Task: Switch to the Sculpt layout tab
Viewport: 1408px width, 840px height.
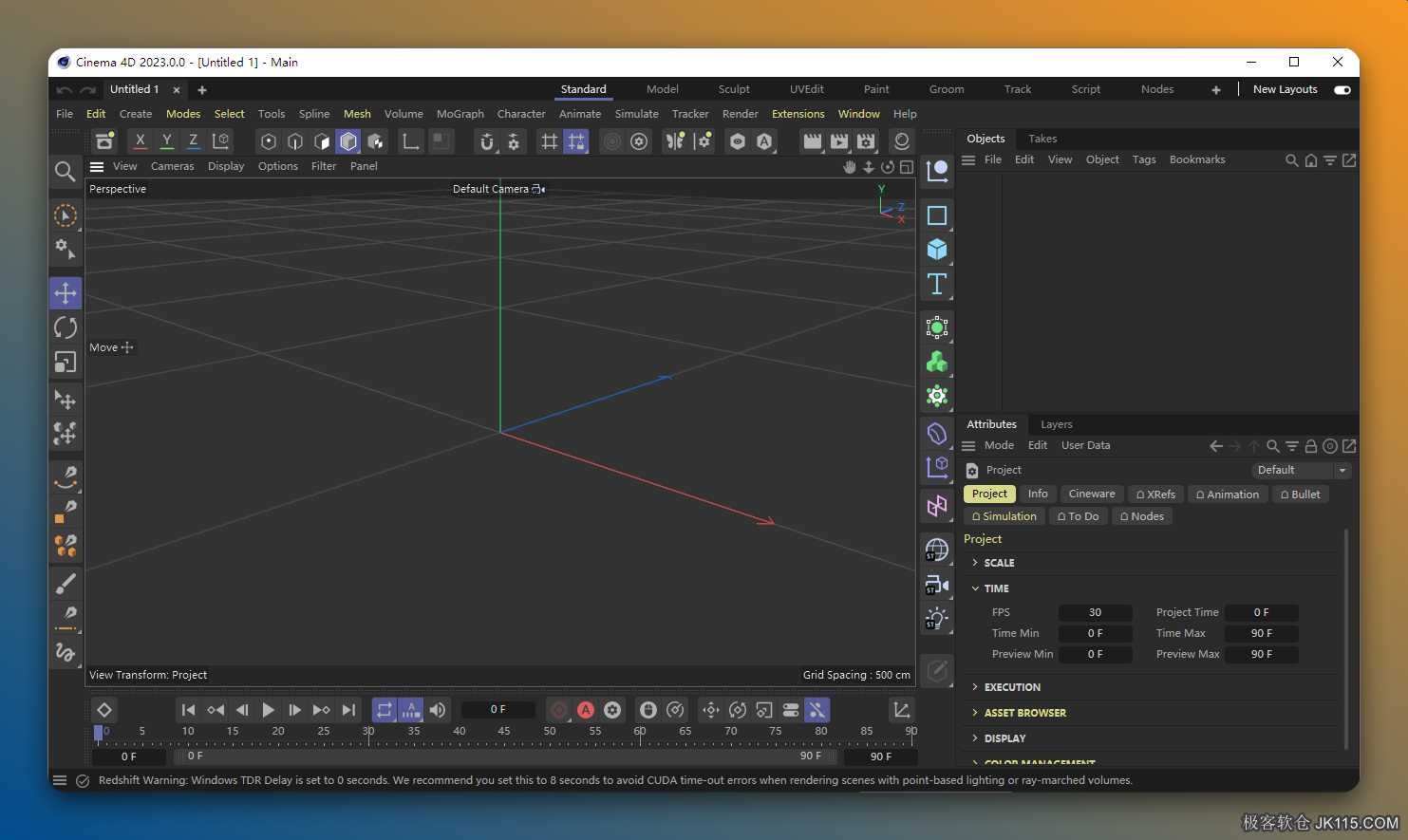Action: (734, 89)
